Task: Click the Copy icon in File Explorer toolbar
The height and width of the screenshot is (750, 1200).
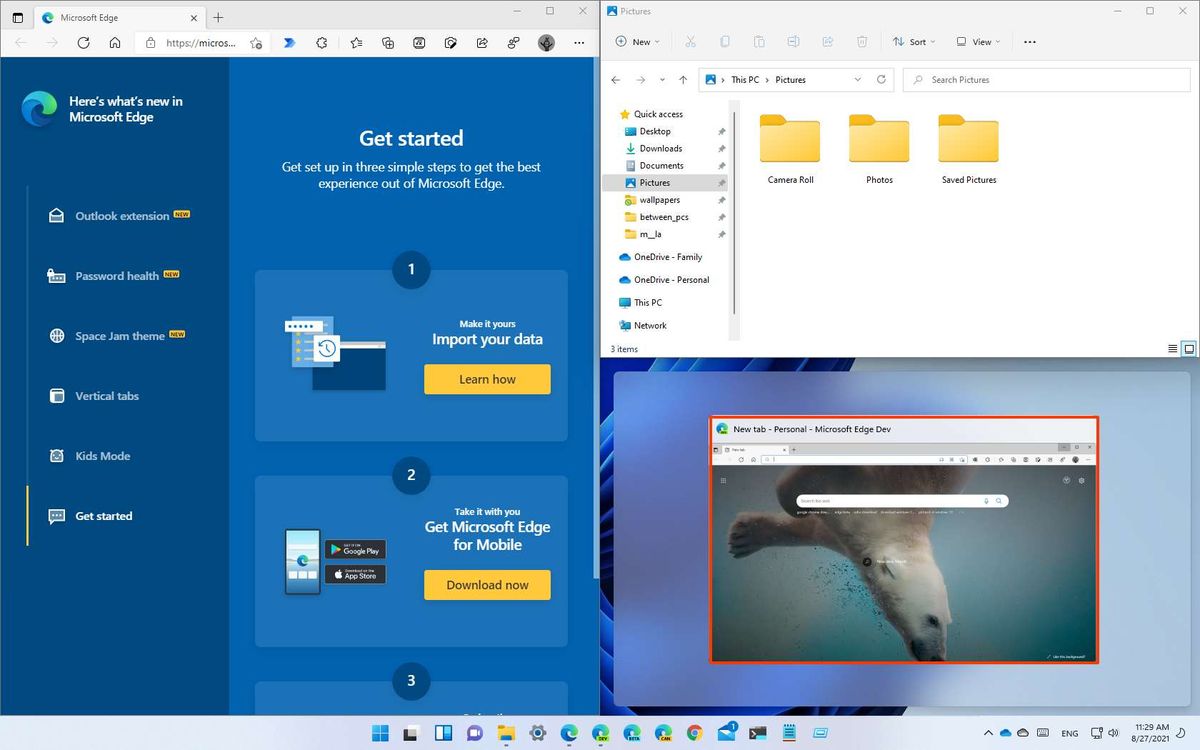Action: pos(723,41)
